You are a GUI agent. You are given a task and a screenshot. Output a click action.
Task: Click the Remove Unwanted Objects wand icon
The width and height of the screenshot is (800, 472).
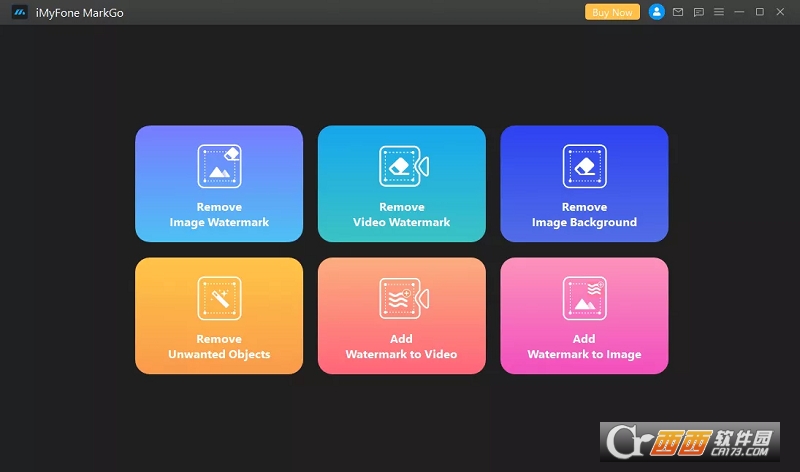[219, 298]
